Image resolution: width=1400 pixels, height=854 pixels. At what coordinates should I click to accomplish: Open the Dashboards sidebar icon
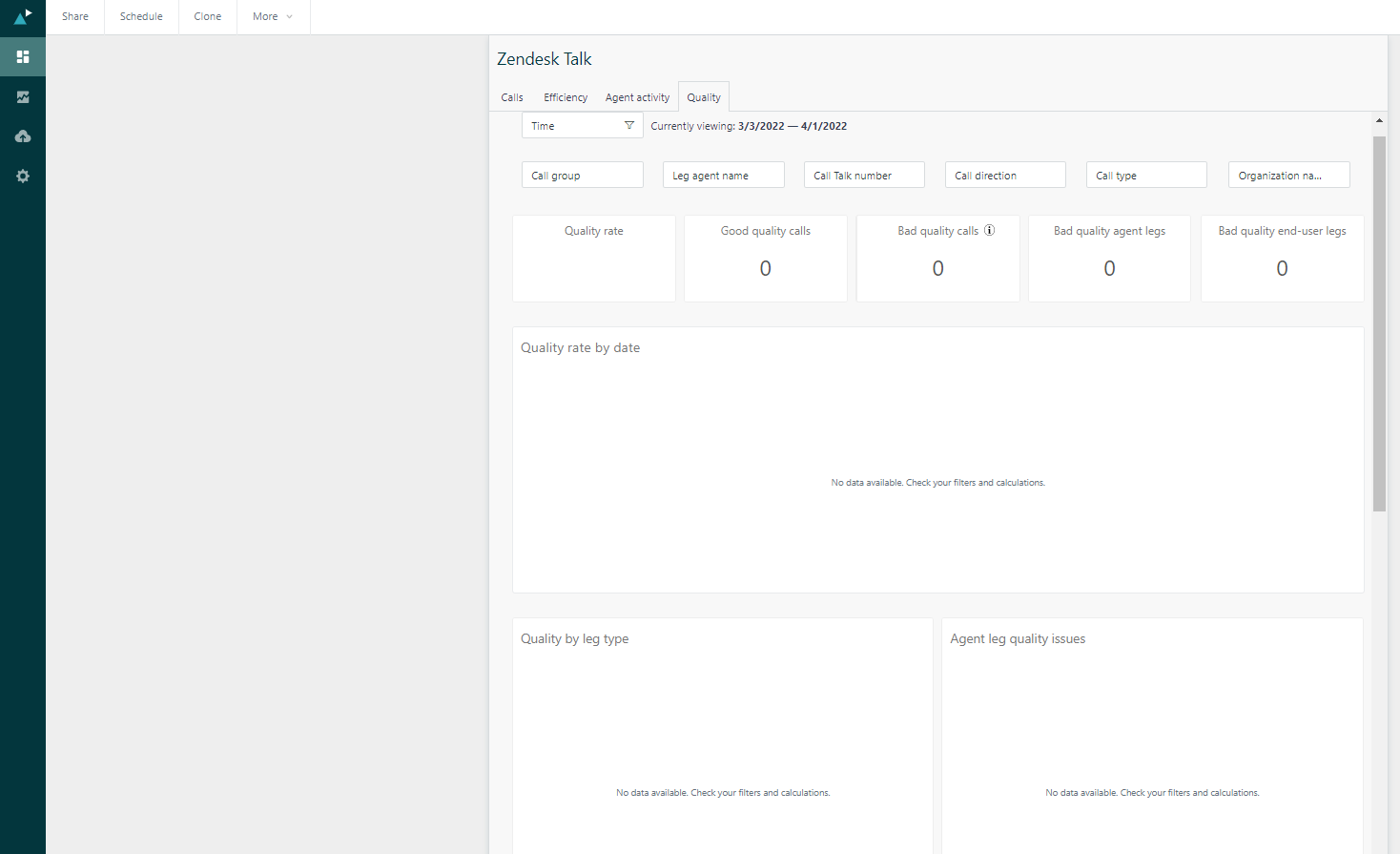pos(23,56)
